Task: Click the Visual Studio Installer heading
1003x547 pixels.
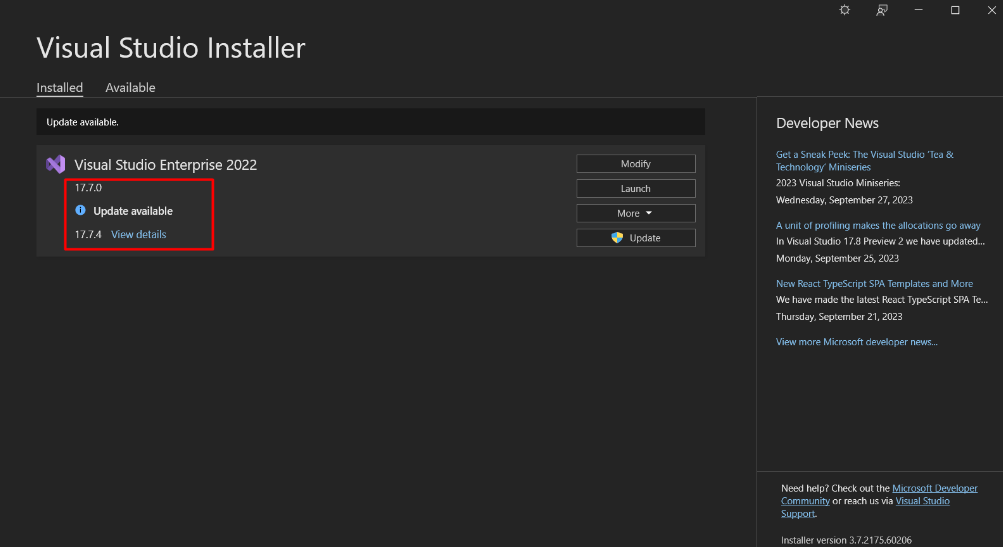Action: [171, 48]
